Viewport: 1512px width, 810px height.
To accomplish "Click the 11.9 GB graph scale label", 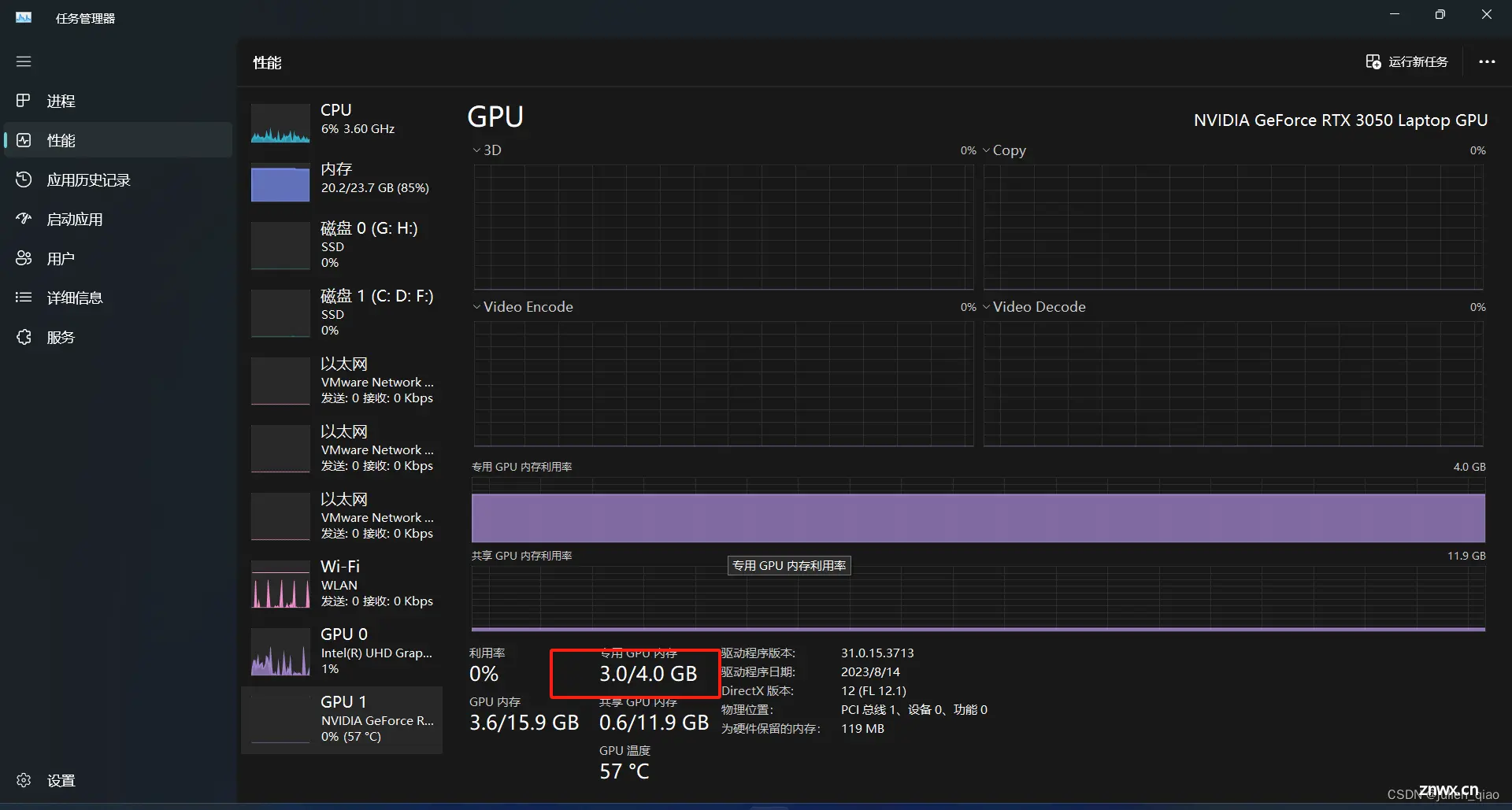I will coord(1466,556).
